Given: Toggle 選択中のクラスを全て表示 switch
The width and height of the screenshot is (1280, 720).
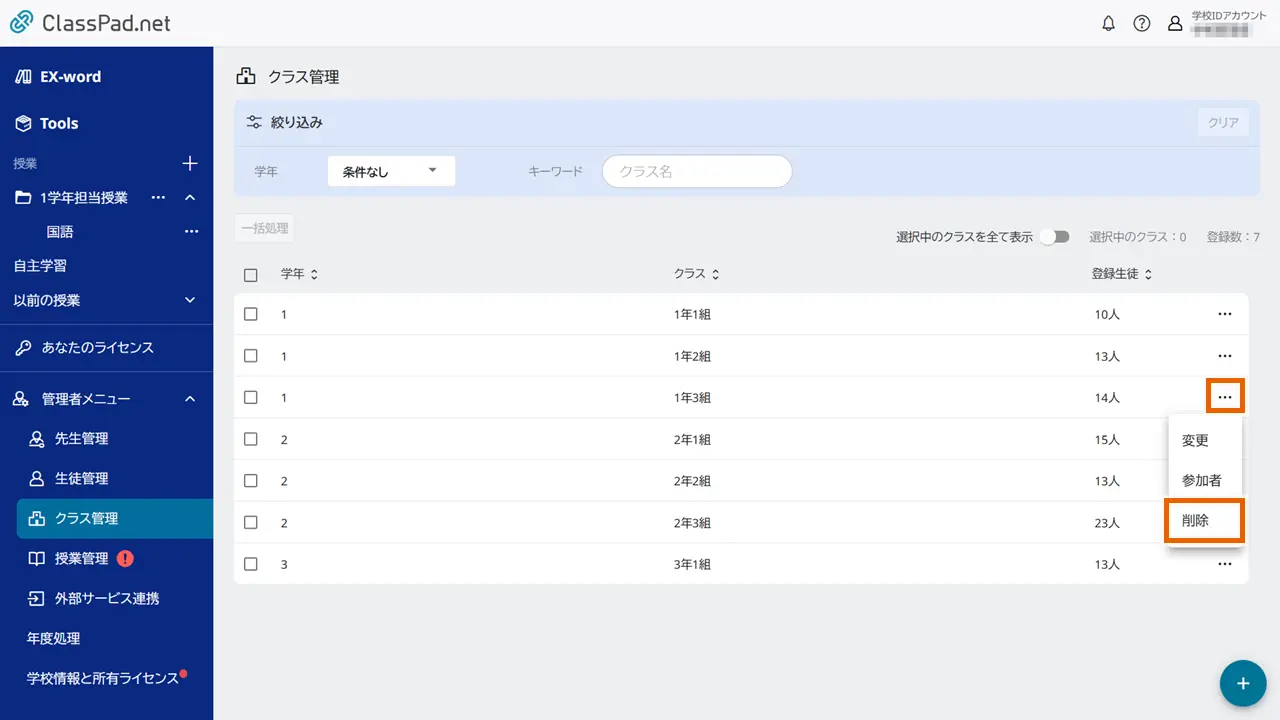Looking at the screenshot, I should point(1054,237).
